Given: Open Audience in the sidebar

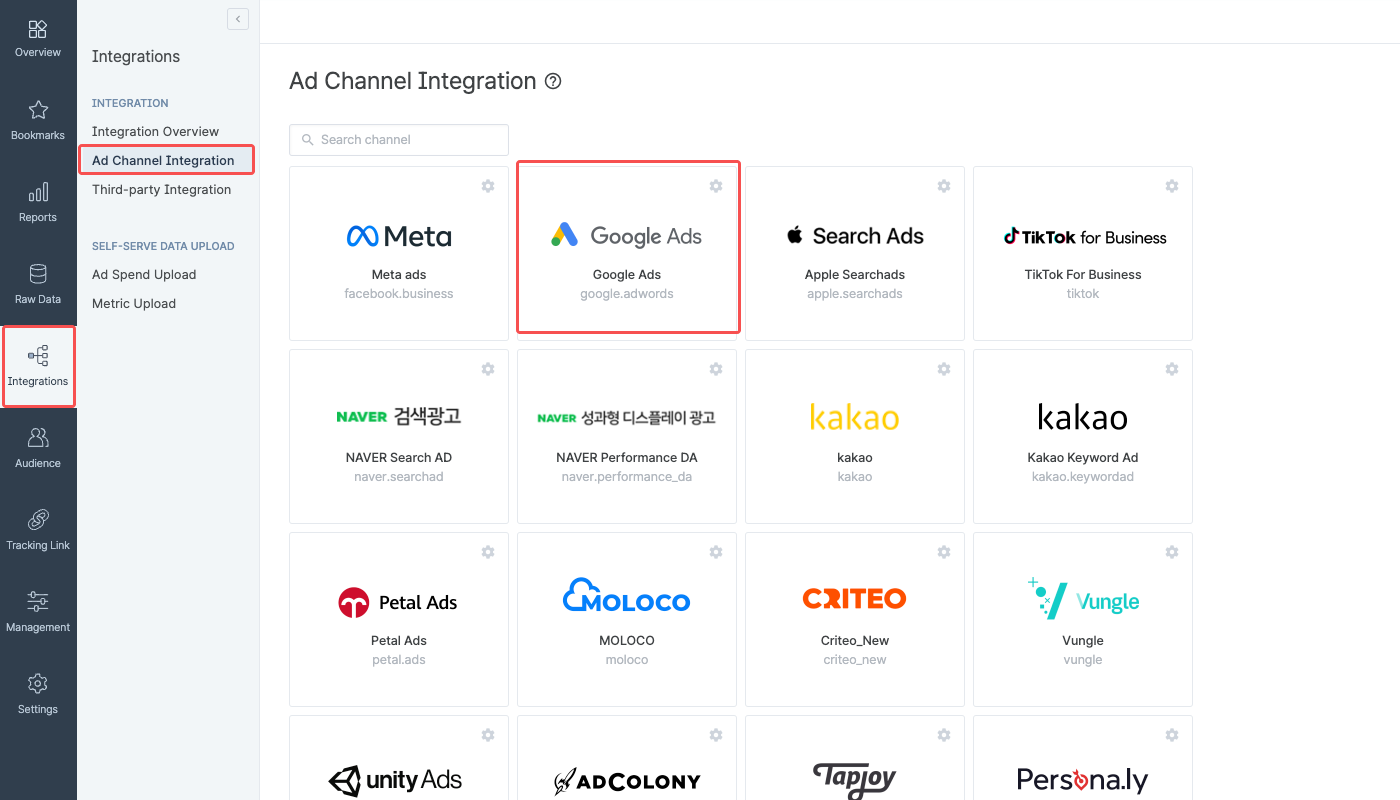Looking at the screenshot, I should coord(38,448).
